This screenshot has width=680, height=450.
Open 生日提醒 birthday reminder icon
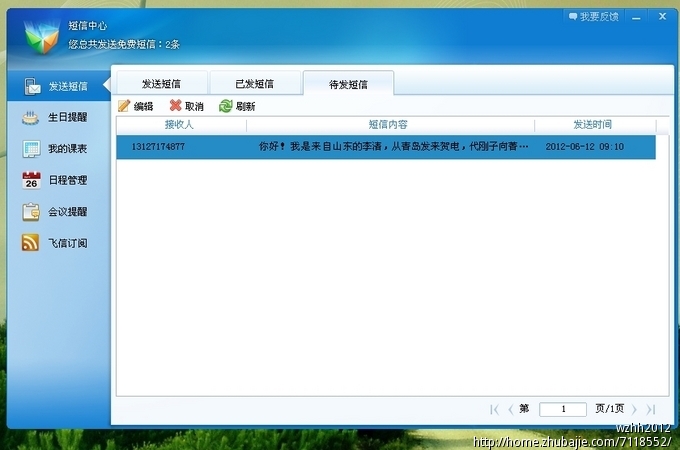(x=30, y=117)
